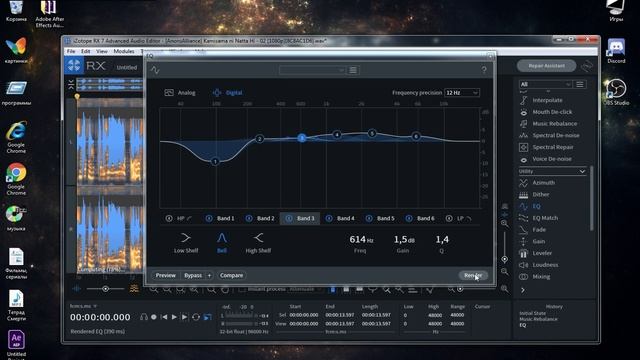Select the High Shelf filter shape
Viewport: 640px width, 360px height.
point(258,243)
